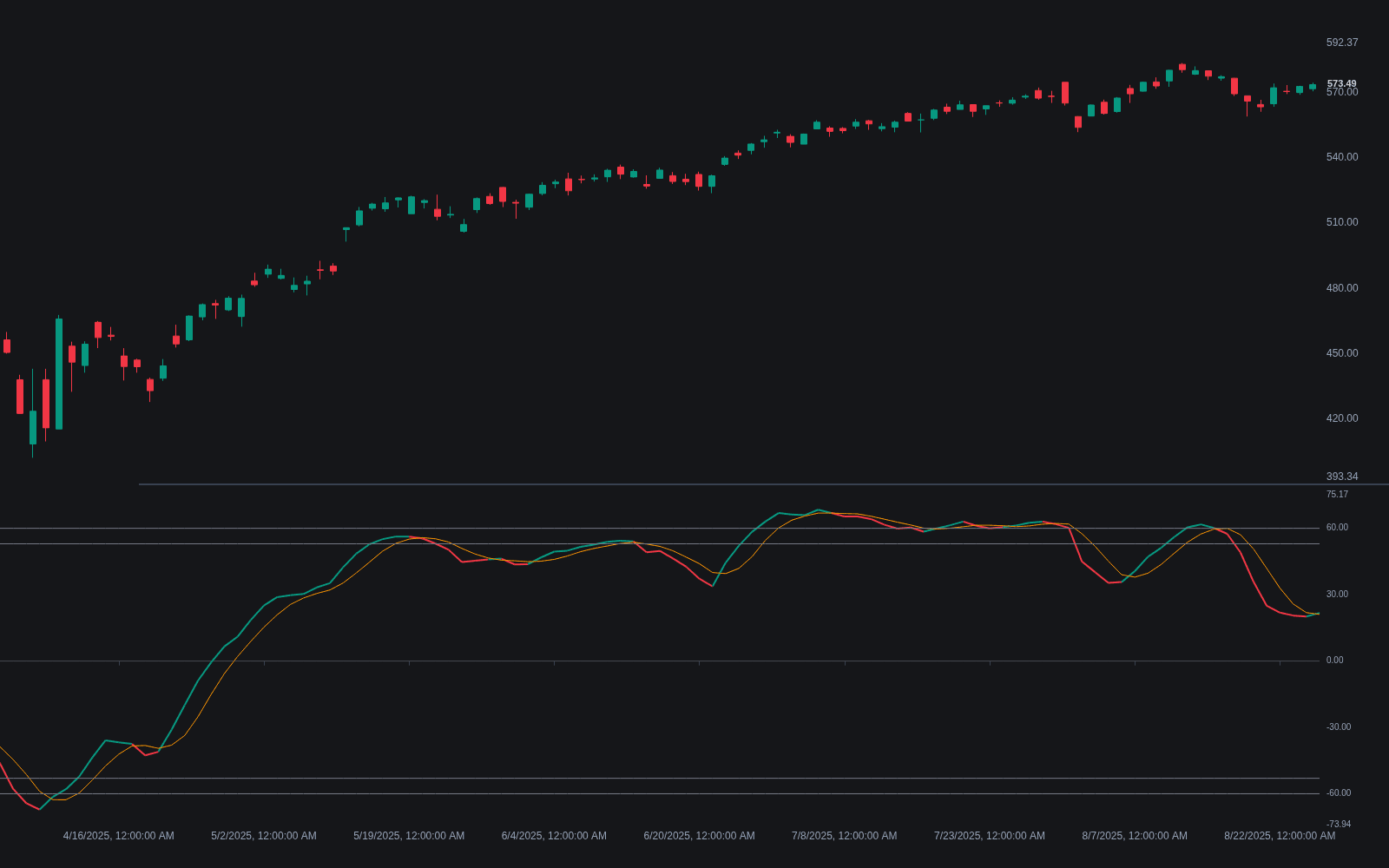Click the 75.17 oscillator axis label
The width and height of the screenshot is (1389, 868).
point(1337,495)
